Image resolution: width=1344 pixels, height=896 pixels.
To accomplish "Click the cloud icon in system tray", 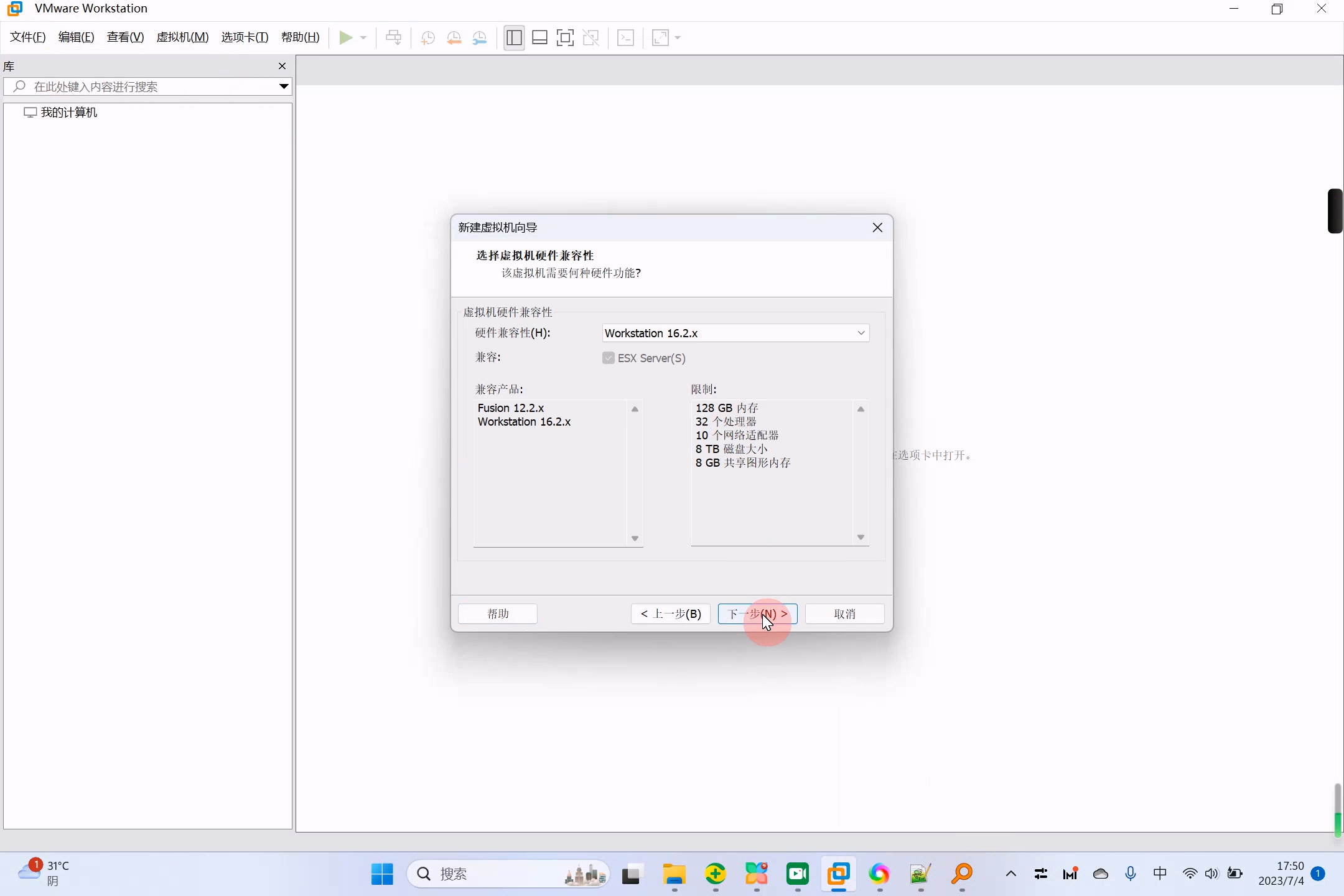I will click(x=1101, y=874).
